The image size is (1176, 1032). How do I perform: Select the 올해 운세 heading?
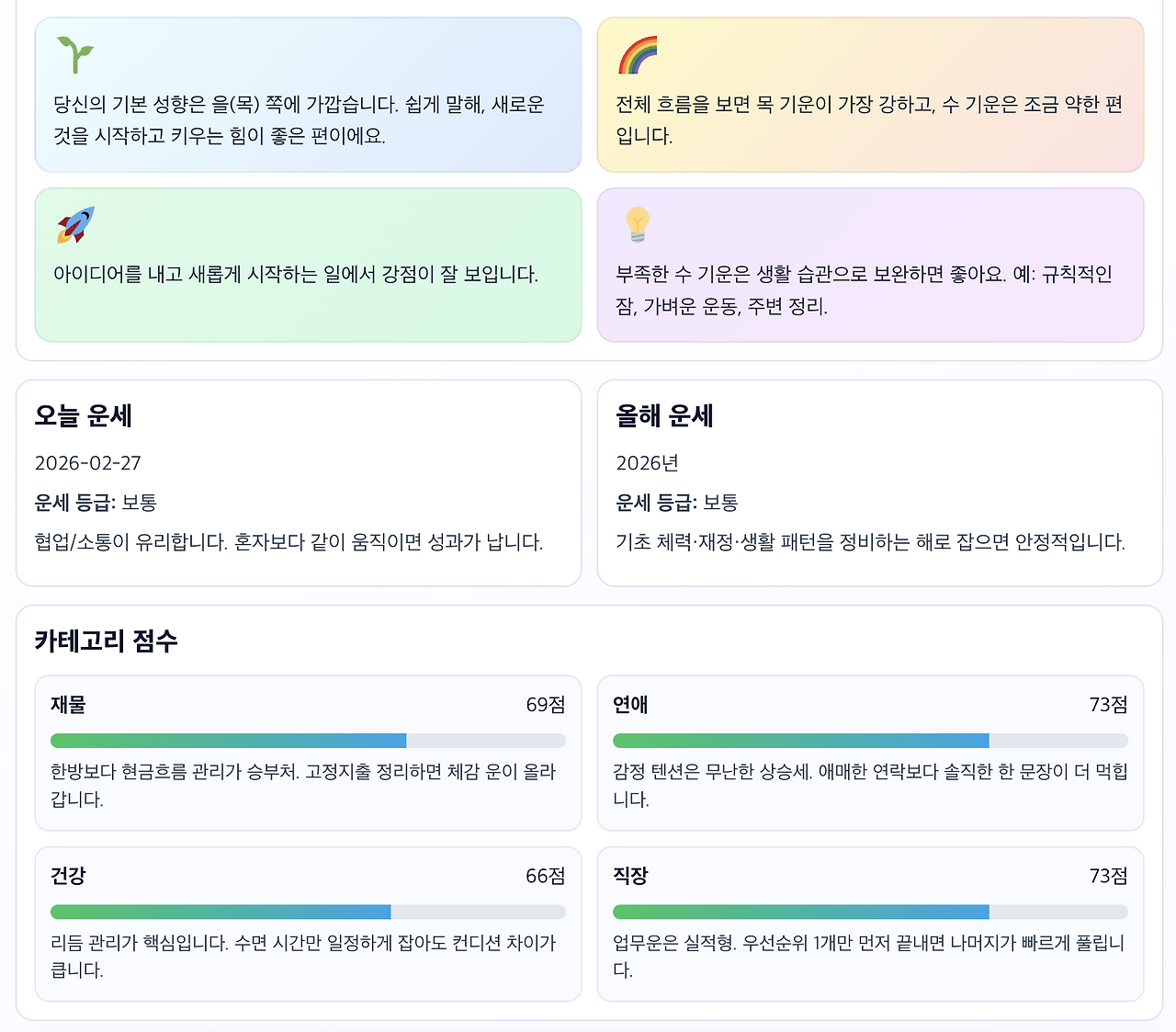(663, 416)
